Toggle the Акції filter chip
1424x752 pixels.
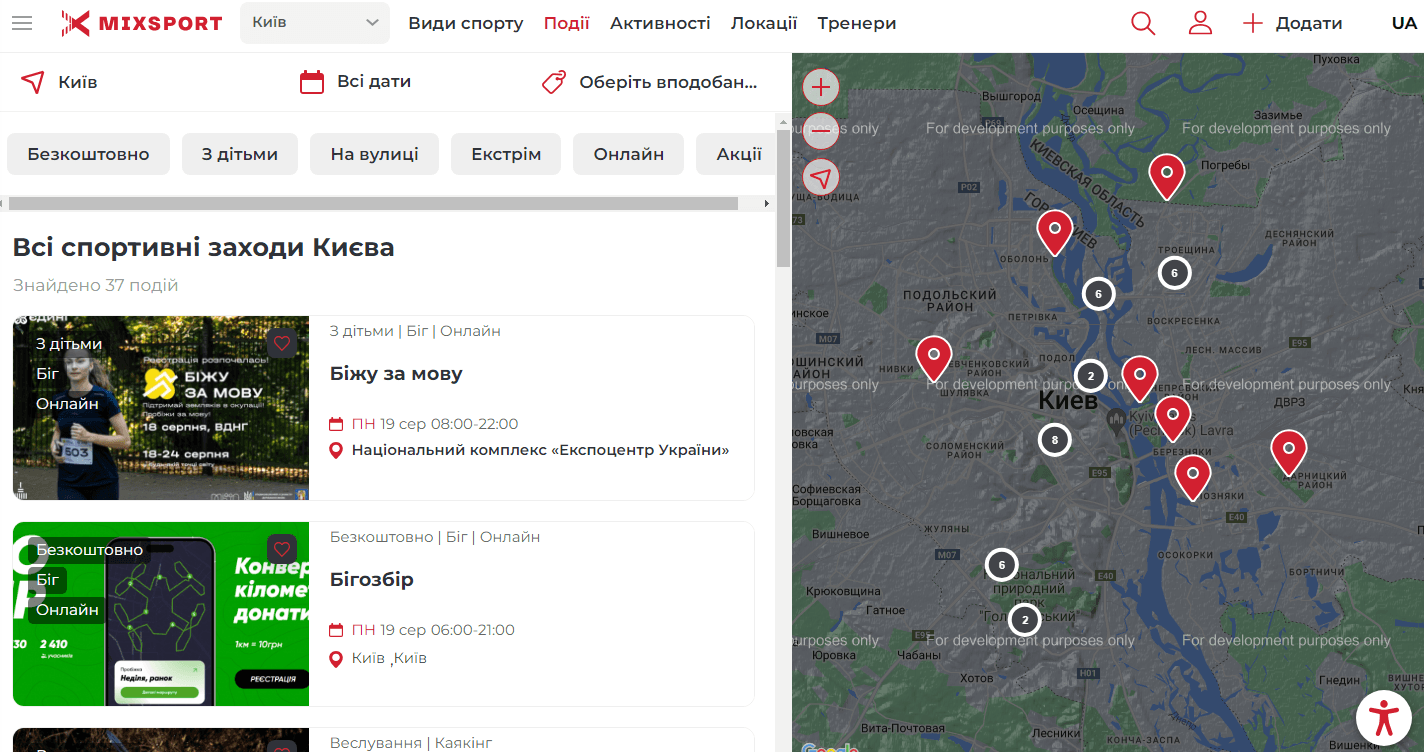pos(736,154)
